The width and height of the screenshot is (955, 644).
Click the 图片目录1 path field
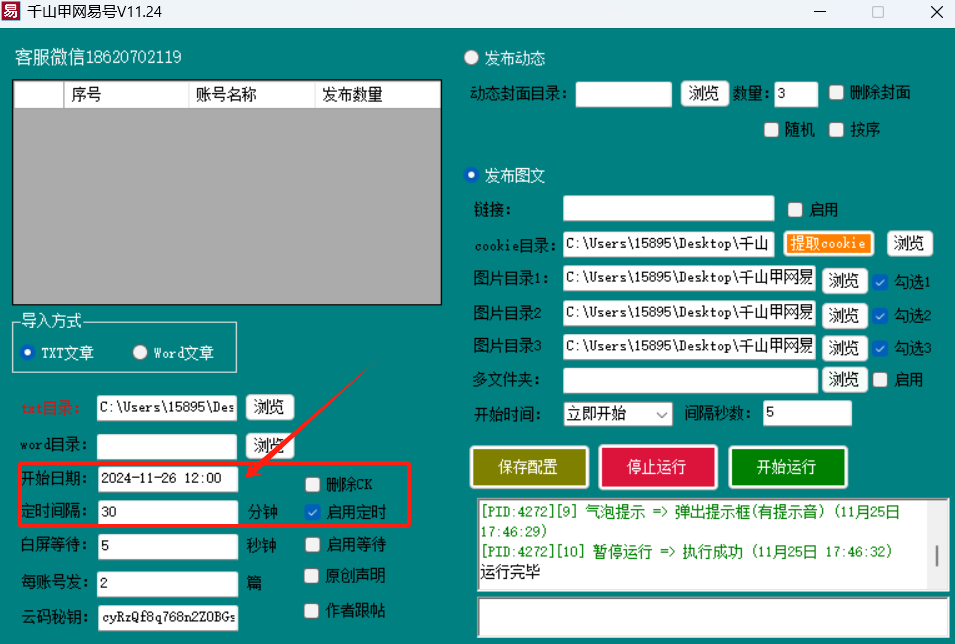coord(689,278)
